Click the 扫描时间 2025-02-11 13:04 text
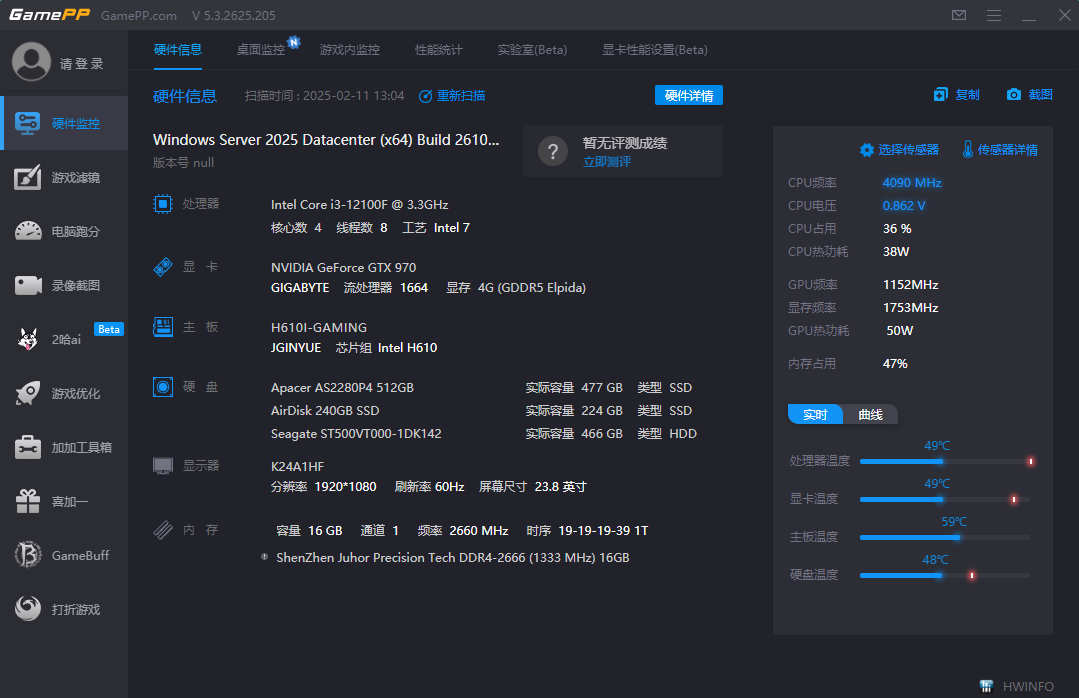 click(324, 96)
